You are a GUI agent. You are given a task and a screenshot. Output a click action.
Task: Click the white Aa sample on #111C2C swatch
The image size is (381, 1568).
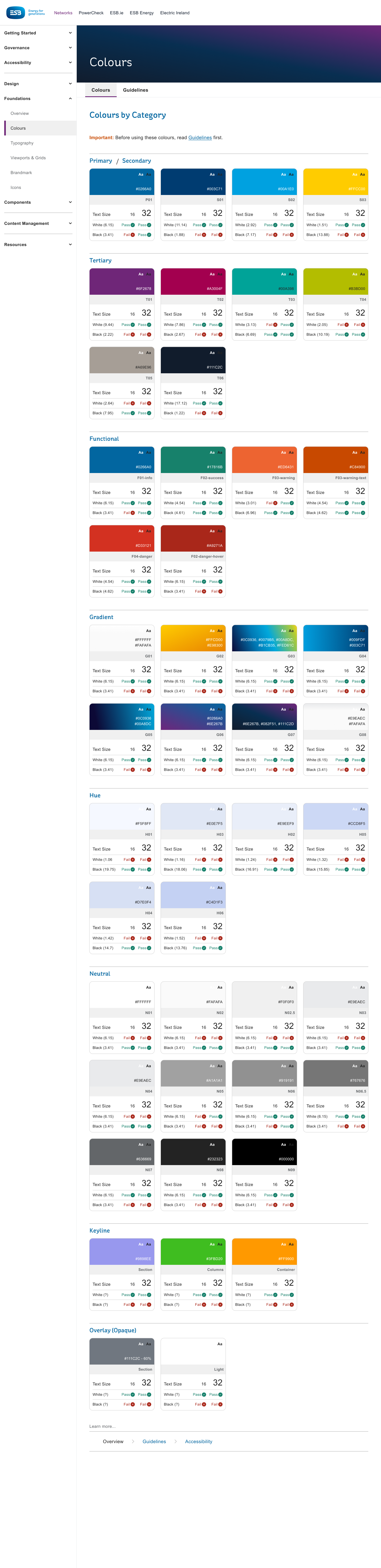tap(212, 352)
